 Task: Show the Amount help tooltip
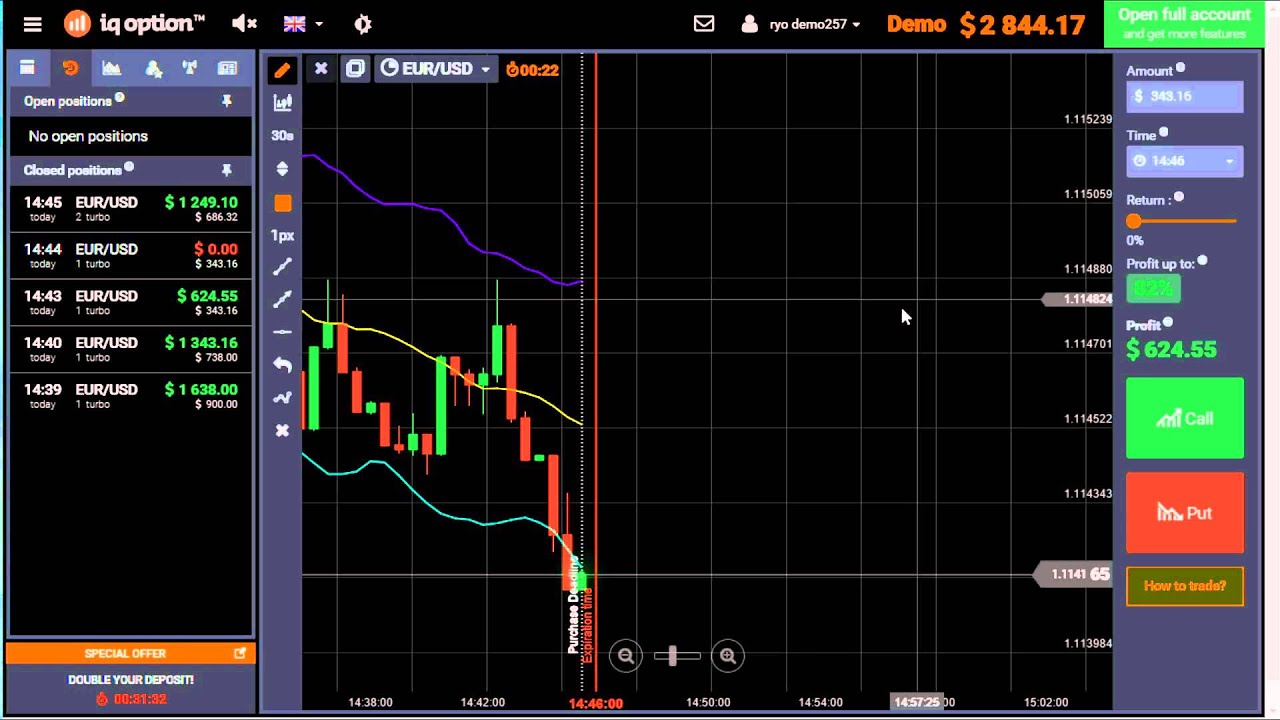click(x=1181, y=68)
